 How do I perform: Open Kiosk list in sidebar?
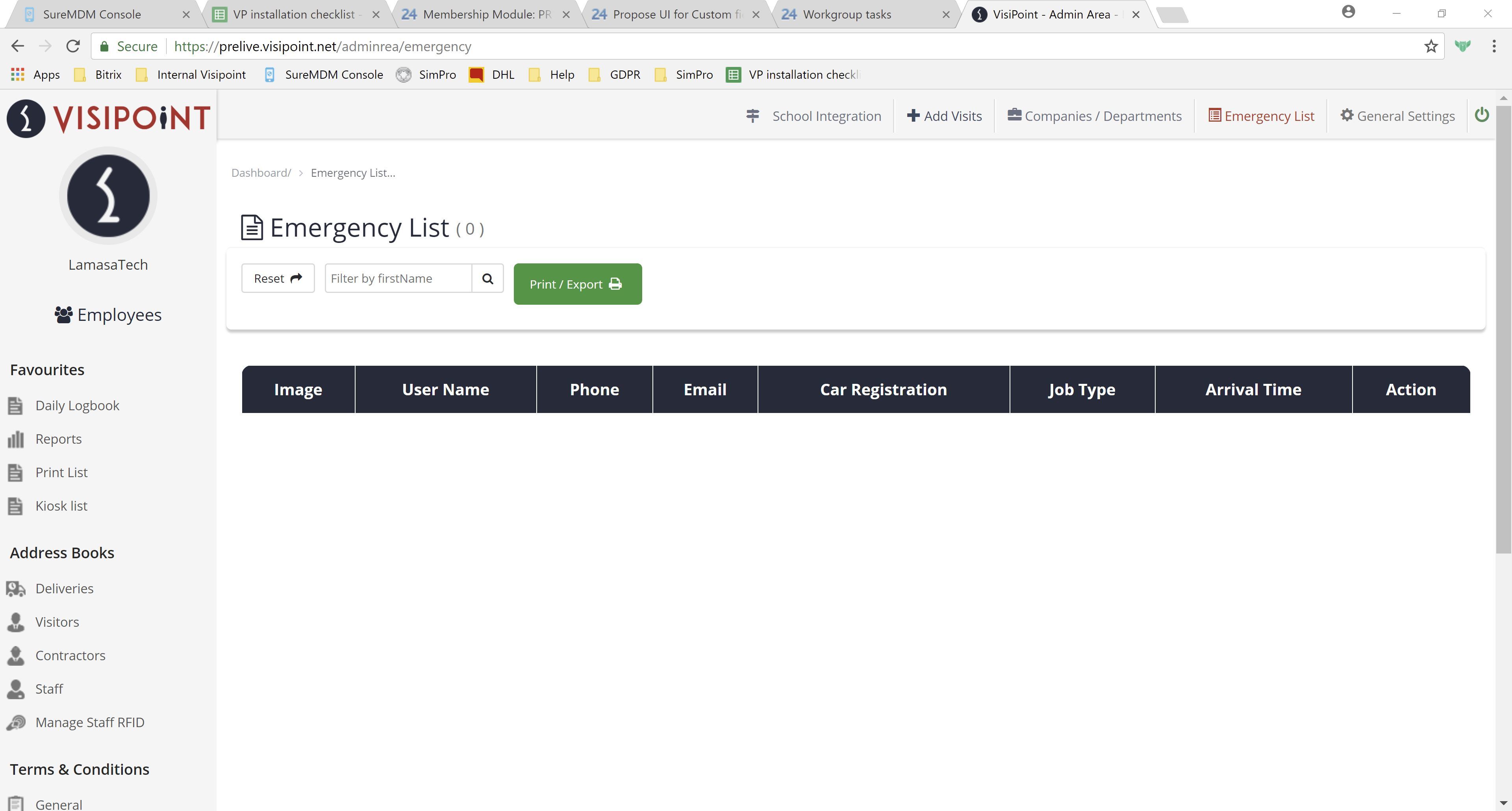[x=61, y=506]
